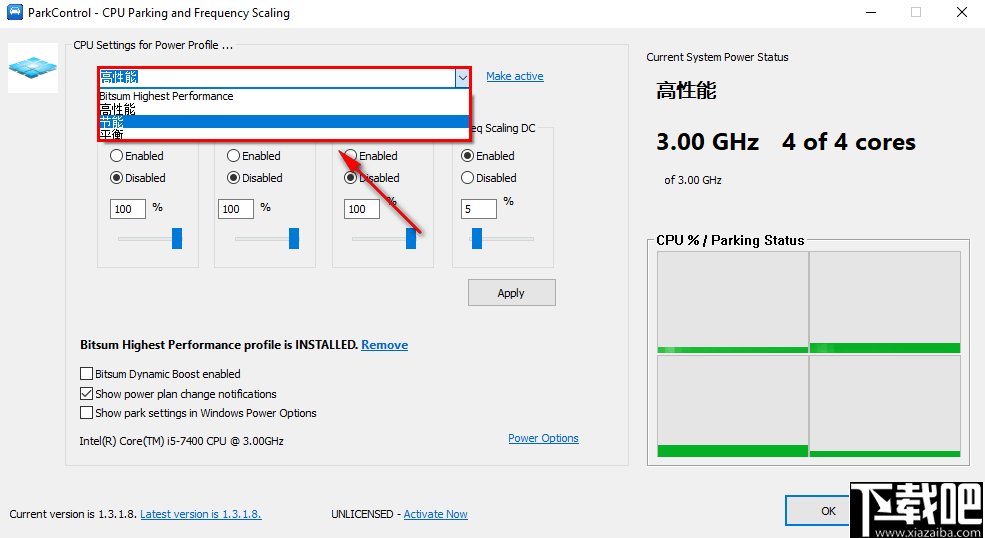
Task: Click slider handle in leftmost settings group
Action: [x=177, y=238]
